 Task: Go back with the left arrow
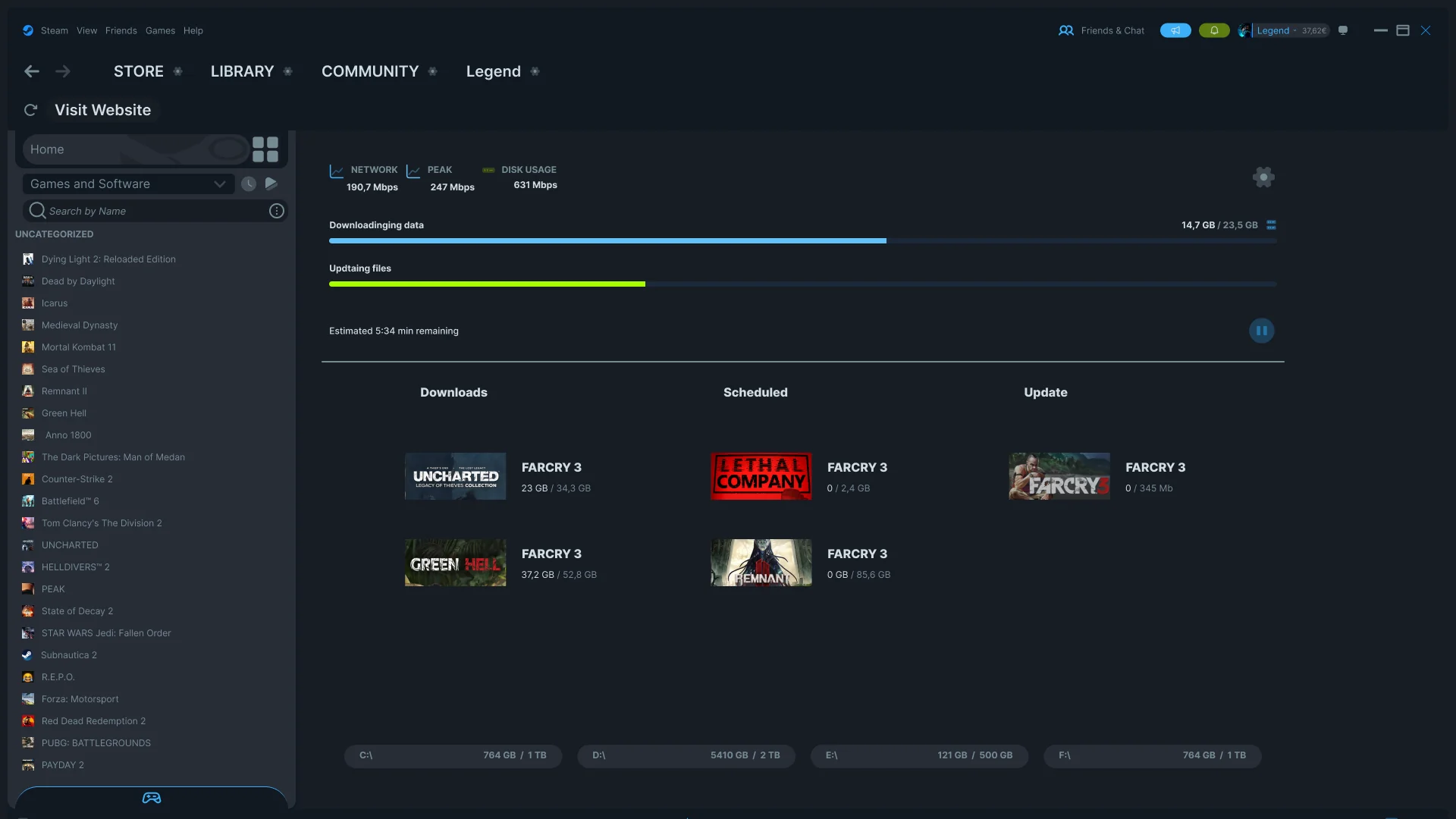click(x=32, y=71)
